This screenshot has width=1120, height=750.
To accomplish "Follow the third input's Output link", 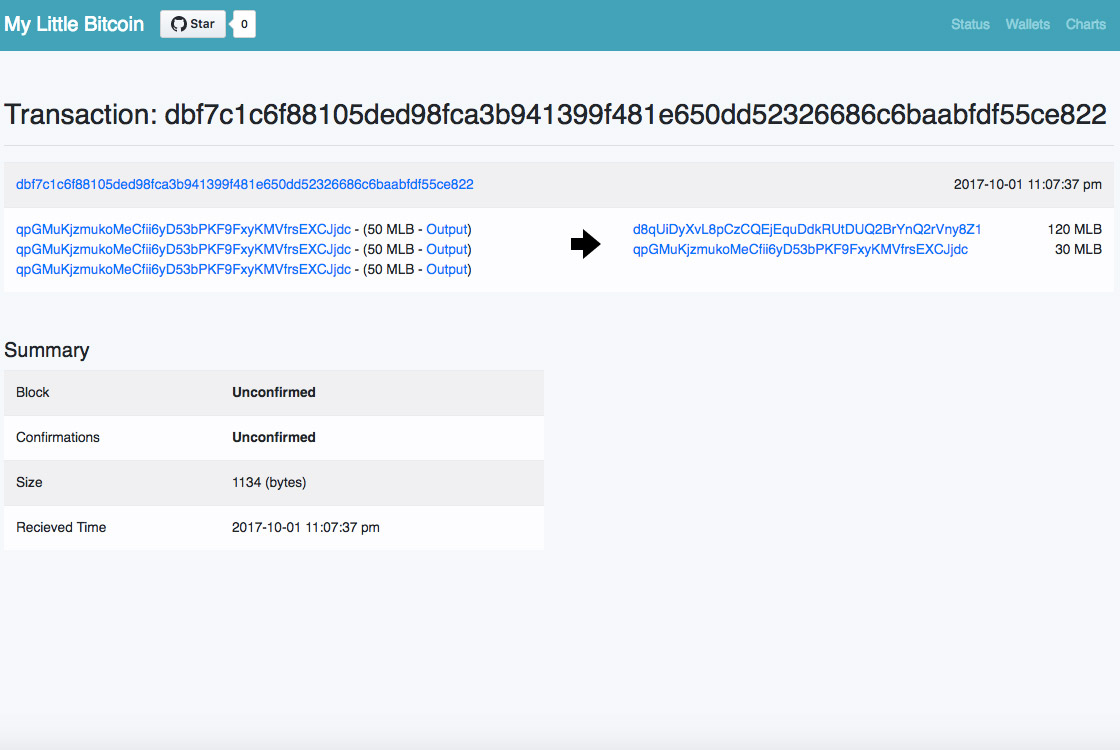I will click(x=446, y=269).
